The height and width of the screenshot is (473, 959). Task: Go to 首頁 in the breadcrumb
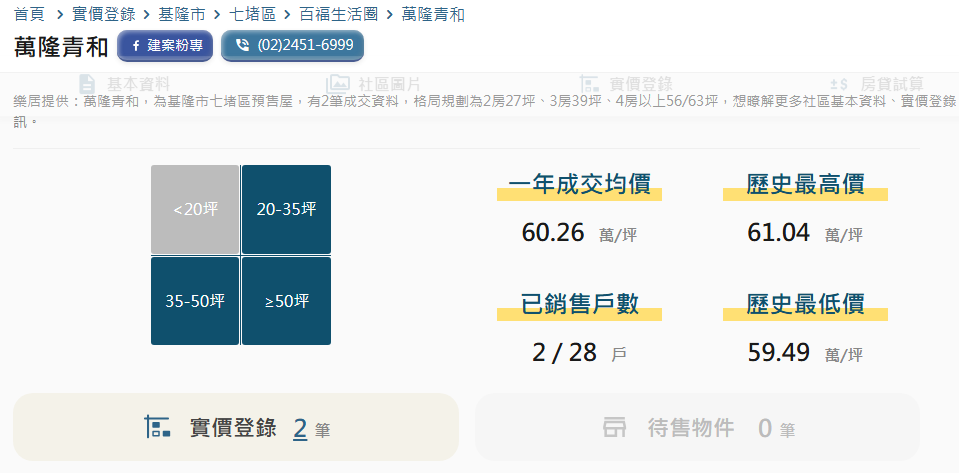29,15
